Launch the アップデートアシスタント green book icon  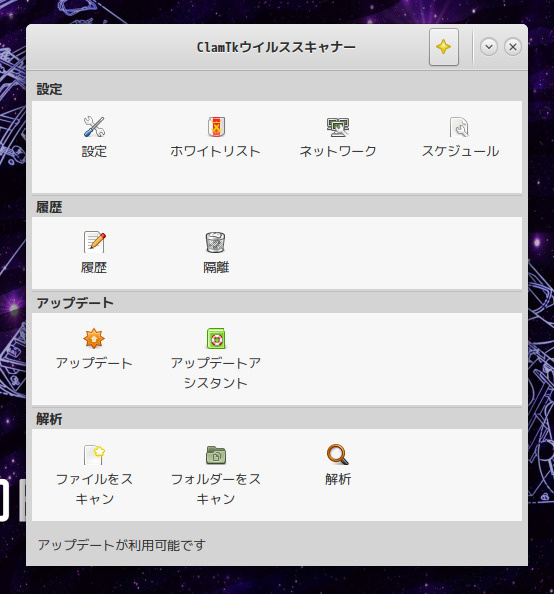click(x=216, y=338)
